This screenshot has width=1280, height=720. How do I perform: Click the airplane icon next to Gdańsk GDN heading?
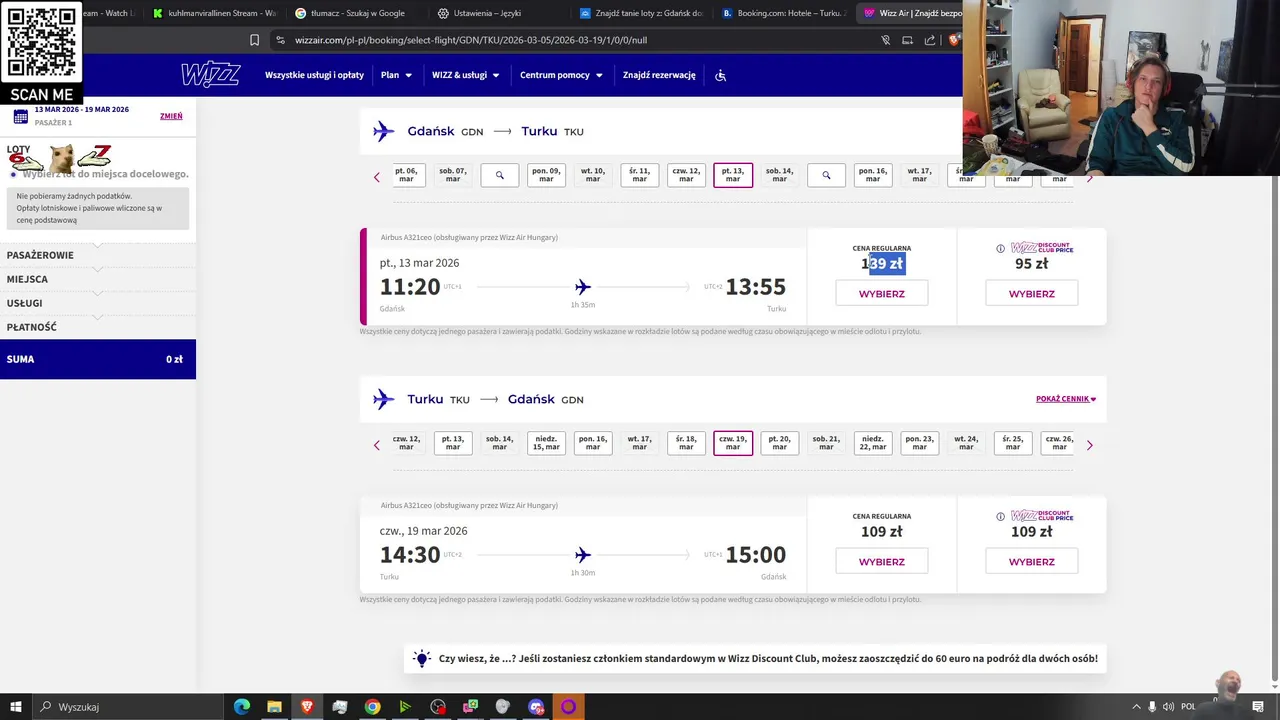(x=383, y=131)
